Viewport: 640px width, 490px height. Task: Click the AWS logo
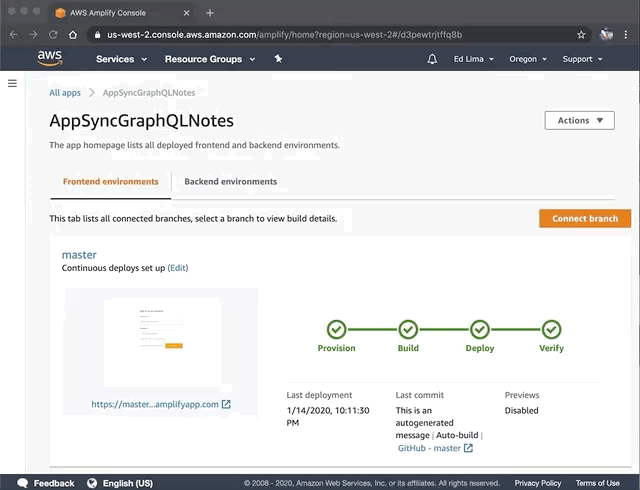pos(50,58)
